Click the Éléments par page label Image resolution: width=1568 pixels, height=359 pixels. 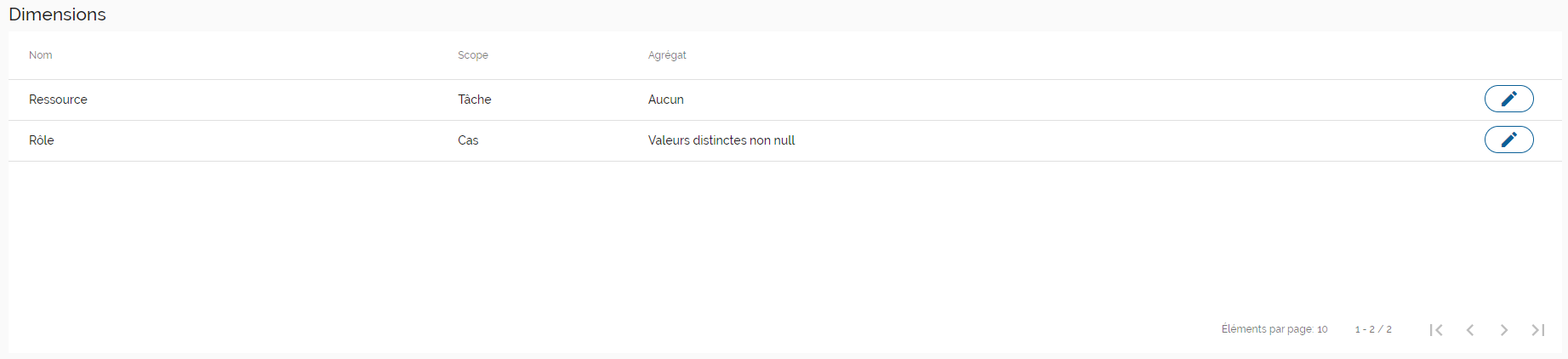point(1267,329)
